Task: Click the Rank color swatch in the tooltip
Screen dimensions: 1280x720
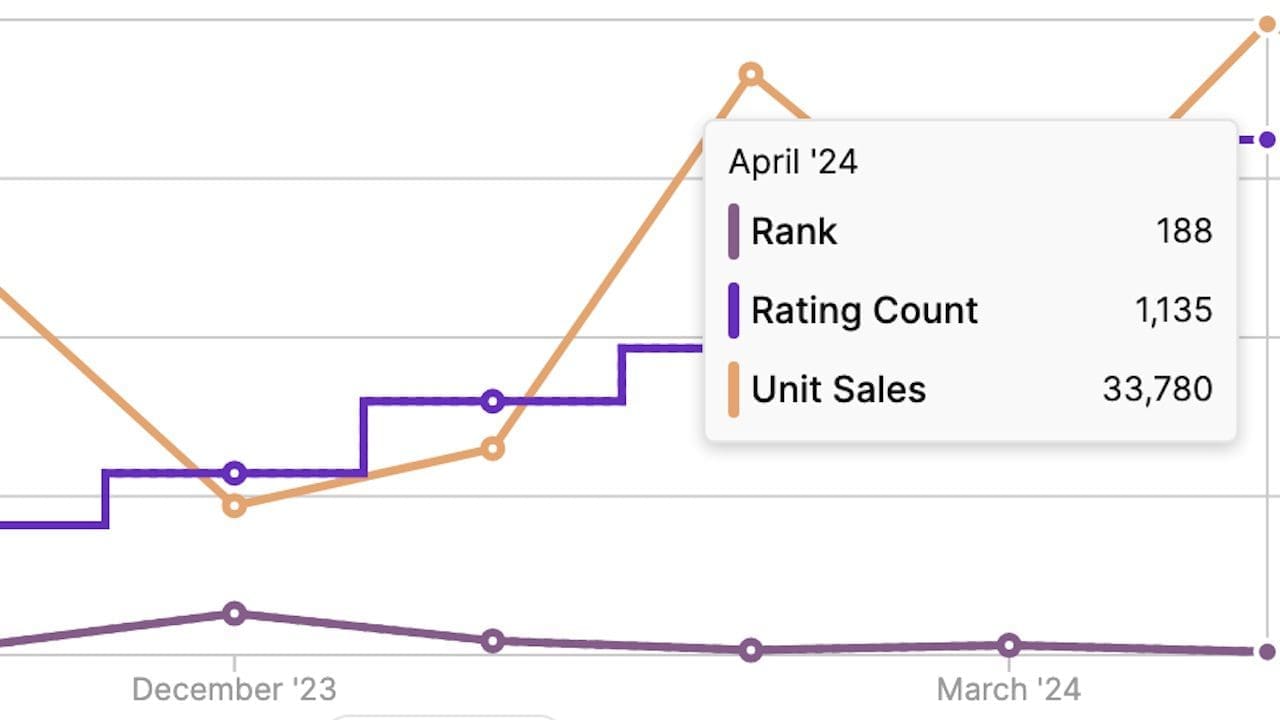Action: pos(734,231)
